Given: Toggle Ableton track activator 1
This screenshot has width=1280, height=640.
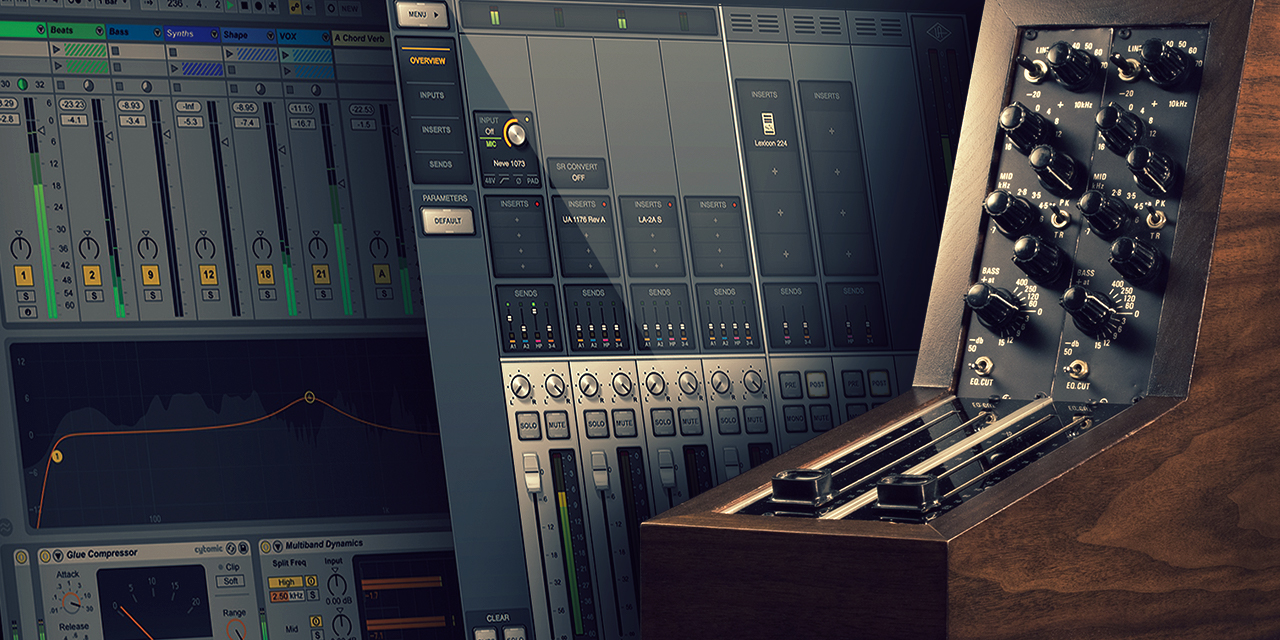Looking at the screenshot, I should [23, 275].
